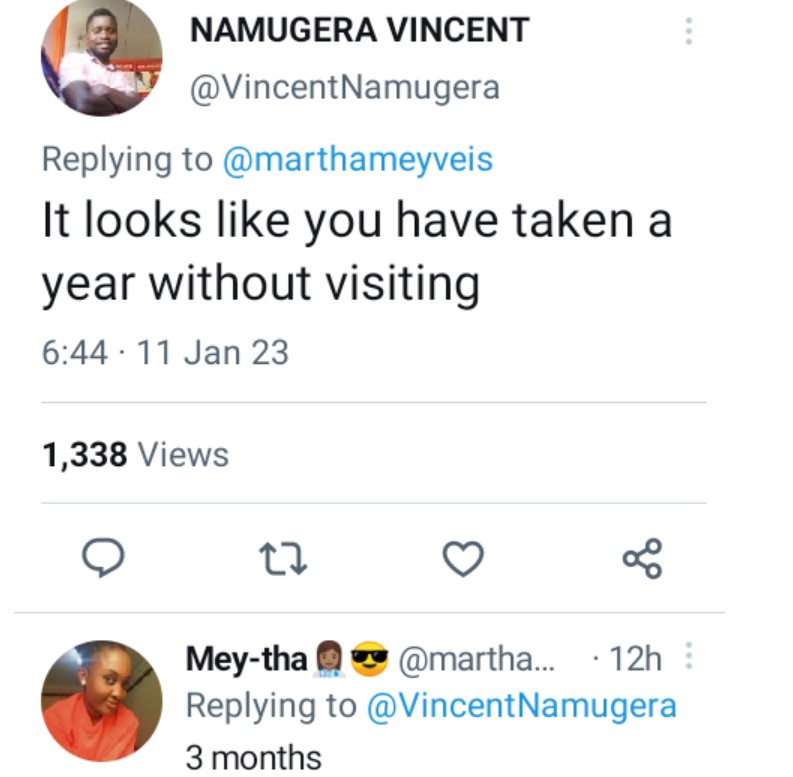Click the 6:44 tweet time

(x=74, y=352)
